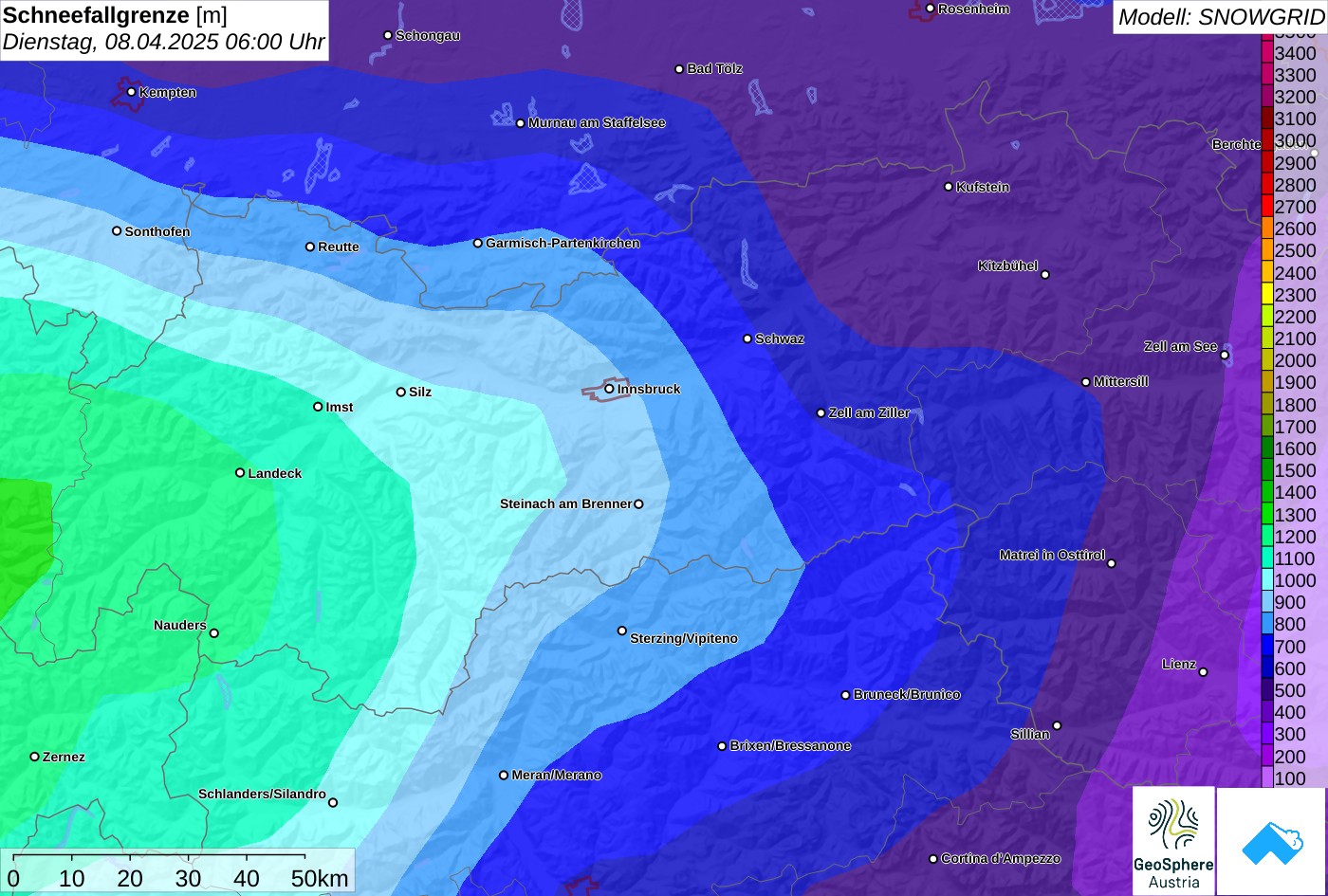Click the Sonthofen location dot
The image size is (1328, 896).
[117, 231]
